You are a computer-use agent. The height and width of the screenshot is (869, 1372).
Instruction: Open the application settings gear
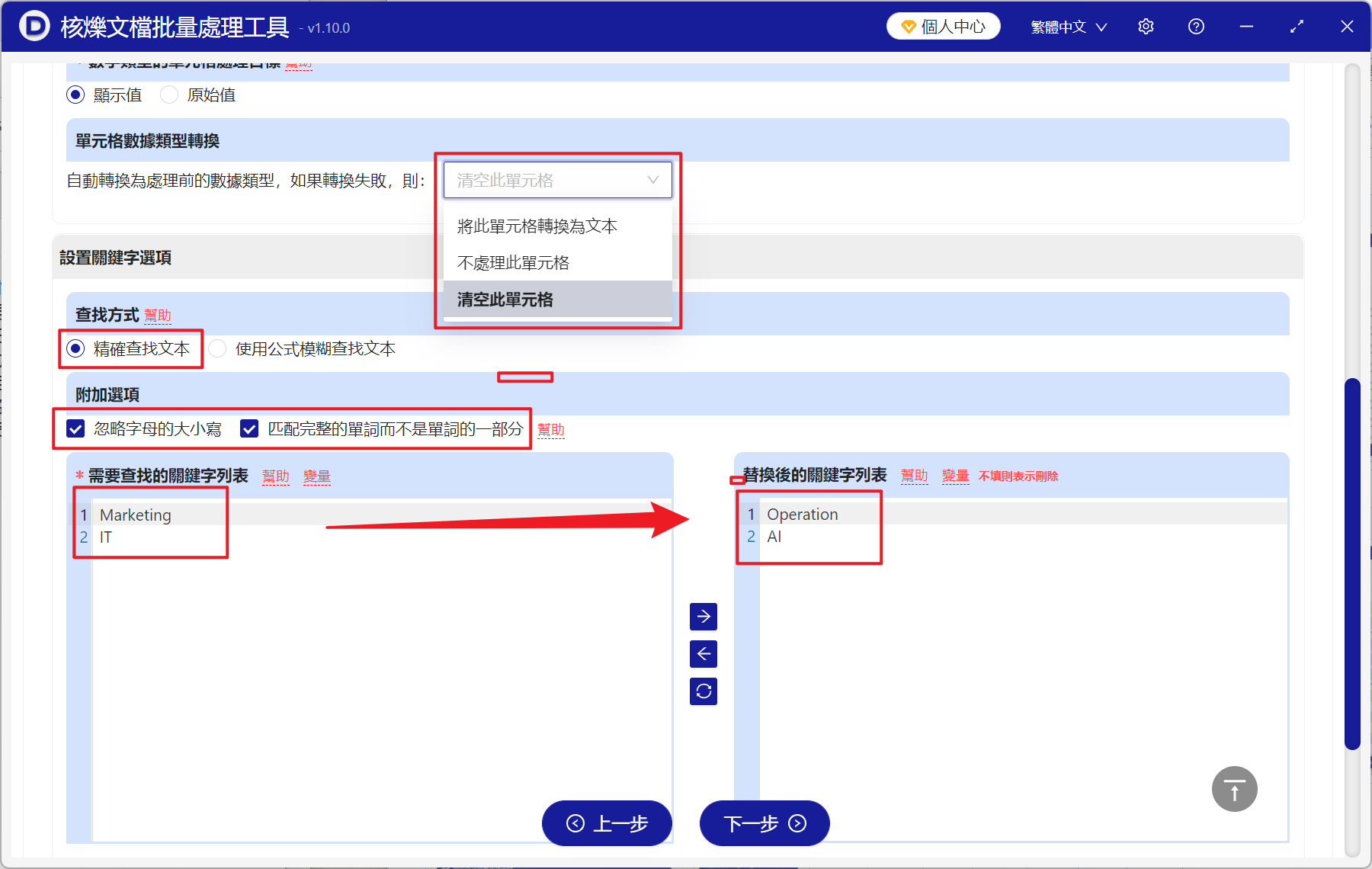point(1146,26)
